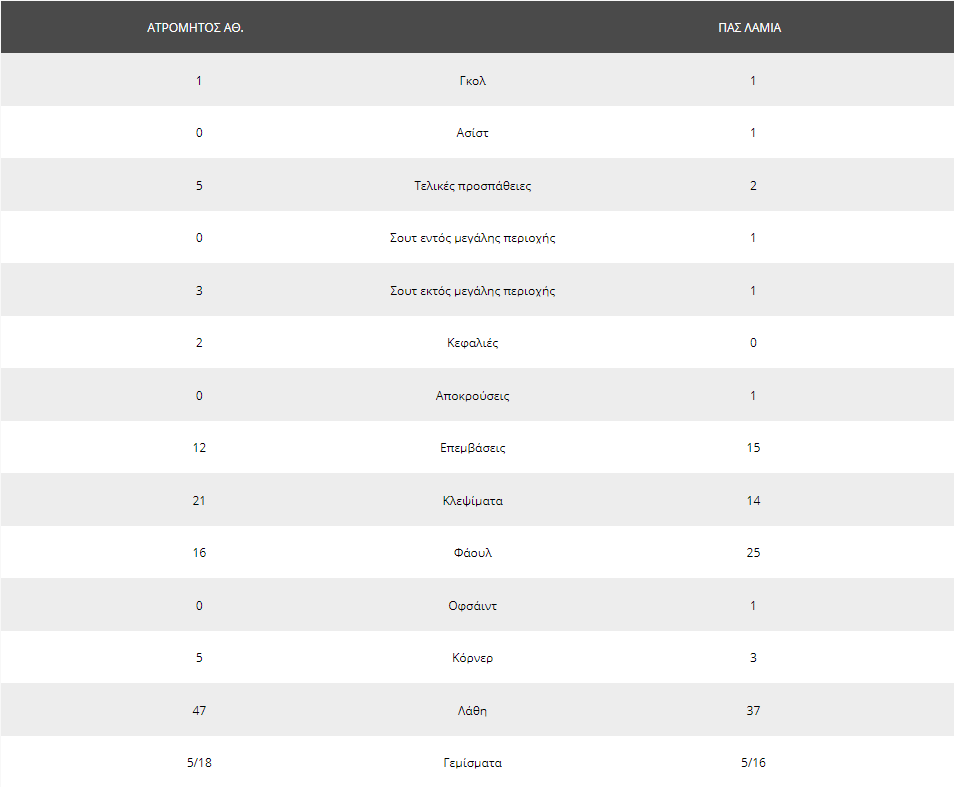Click the ΠΑΣ ΛΑΜΙΑ column header
This screenshot has width=954, height=787.
[x=749, y=27]
